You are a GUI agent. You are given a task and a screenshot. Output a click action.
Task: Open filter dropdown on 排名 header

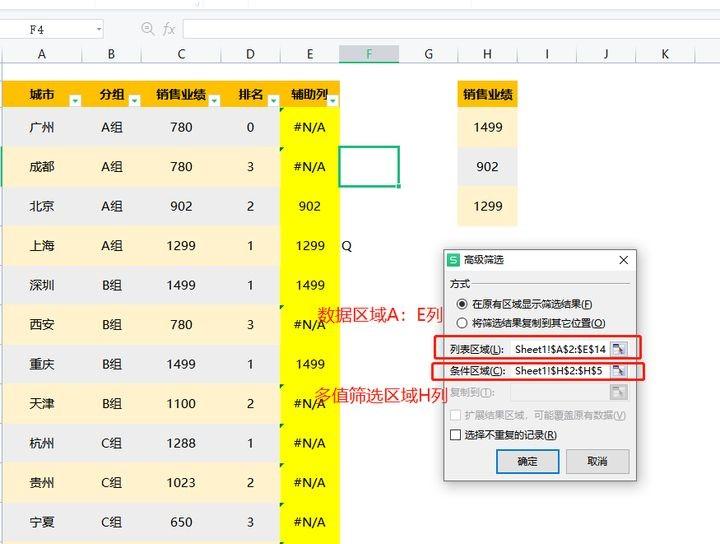(273, 101)
